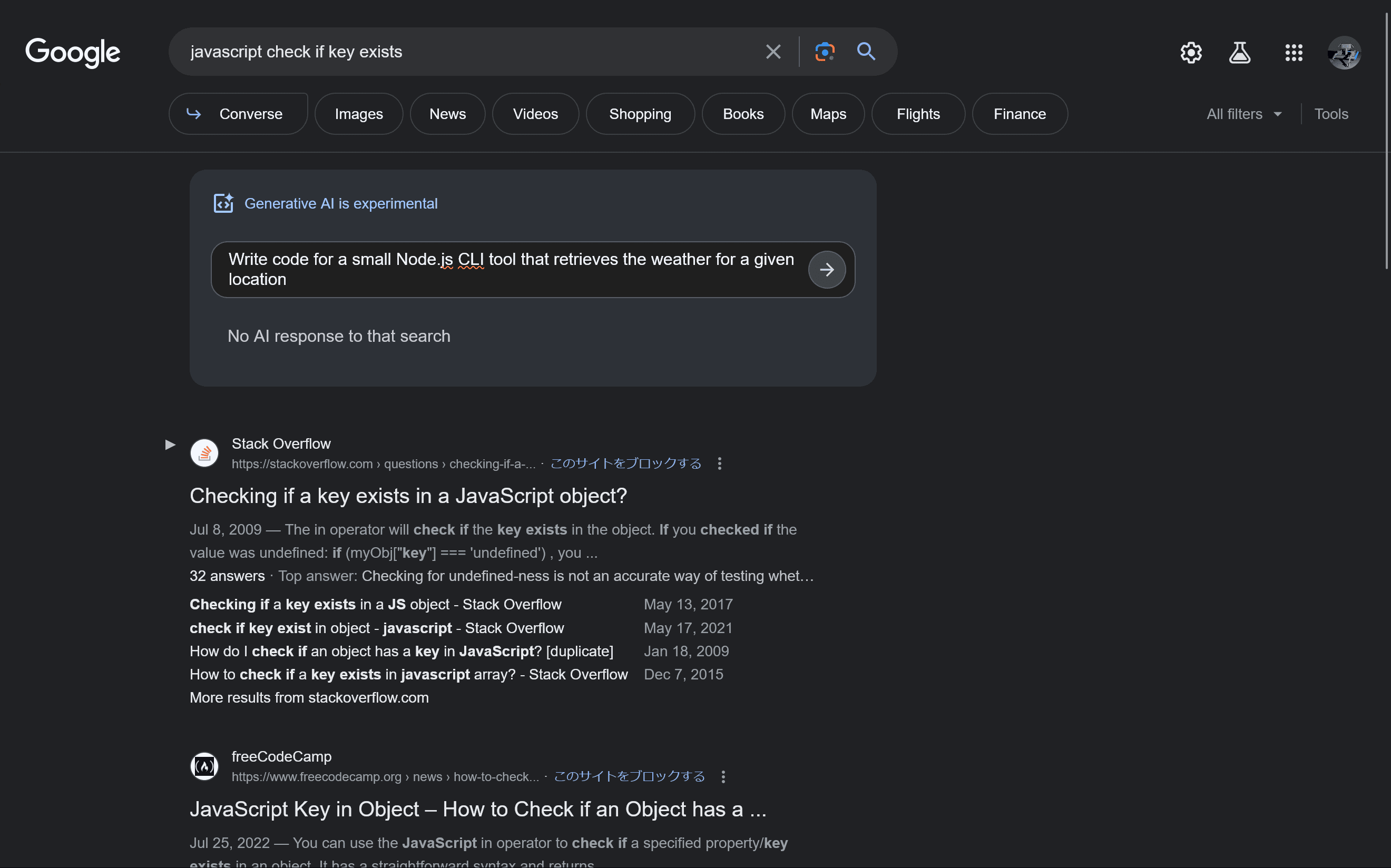Open three-dot menu for Stack Overflow result
1391x868 pixels.
[720, 463]
